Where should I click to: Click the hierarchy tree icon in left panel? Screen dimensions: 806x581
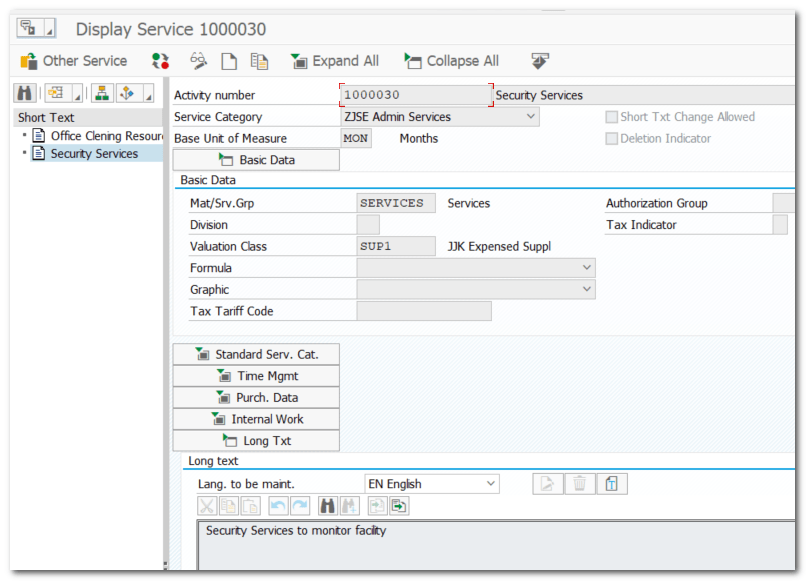click(101, 93)
